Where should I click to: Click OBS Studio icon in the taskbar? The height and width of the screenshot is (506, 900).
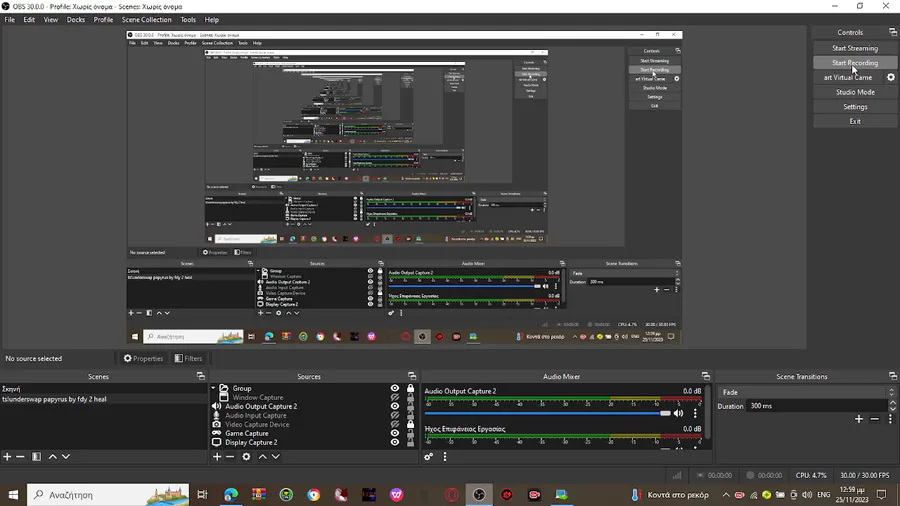479,495
